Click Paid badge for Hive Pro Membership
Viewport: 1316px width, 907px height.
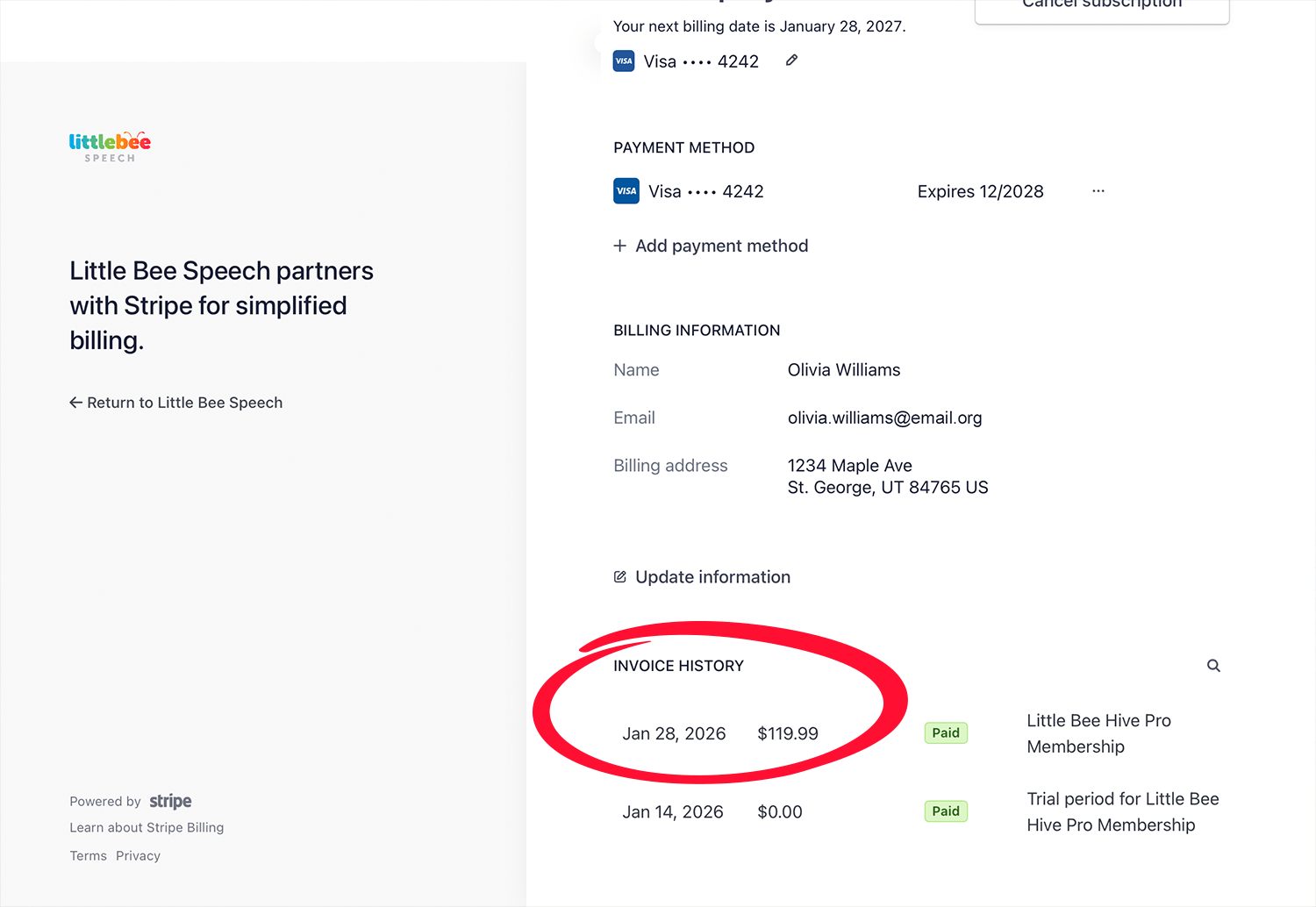click(x=946, y=733)
